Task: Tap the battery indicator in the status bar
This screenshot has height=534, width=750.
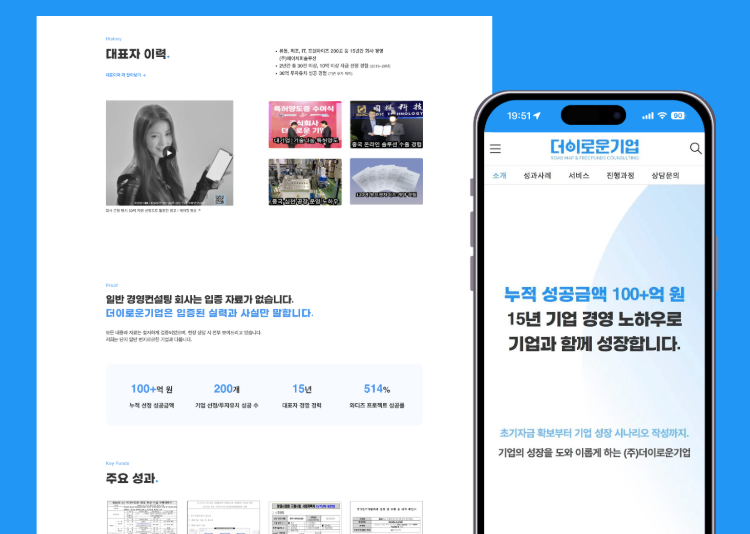Action: click(x=678, y=116)
